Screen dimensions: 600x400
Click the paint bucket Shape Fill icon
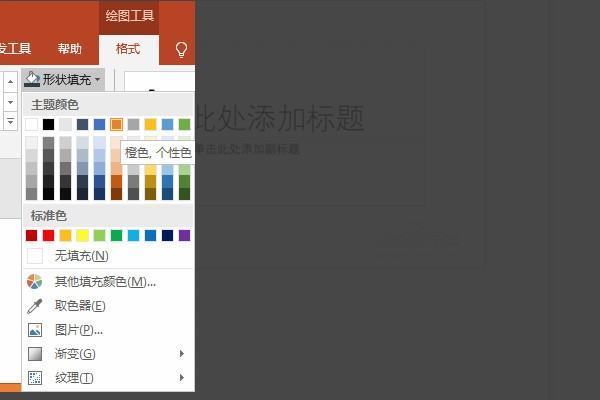point(32,79)
